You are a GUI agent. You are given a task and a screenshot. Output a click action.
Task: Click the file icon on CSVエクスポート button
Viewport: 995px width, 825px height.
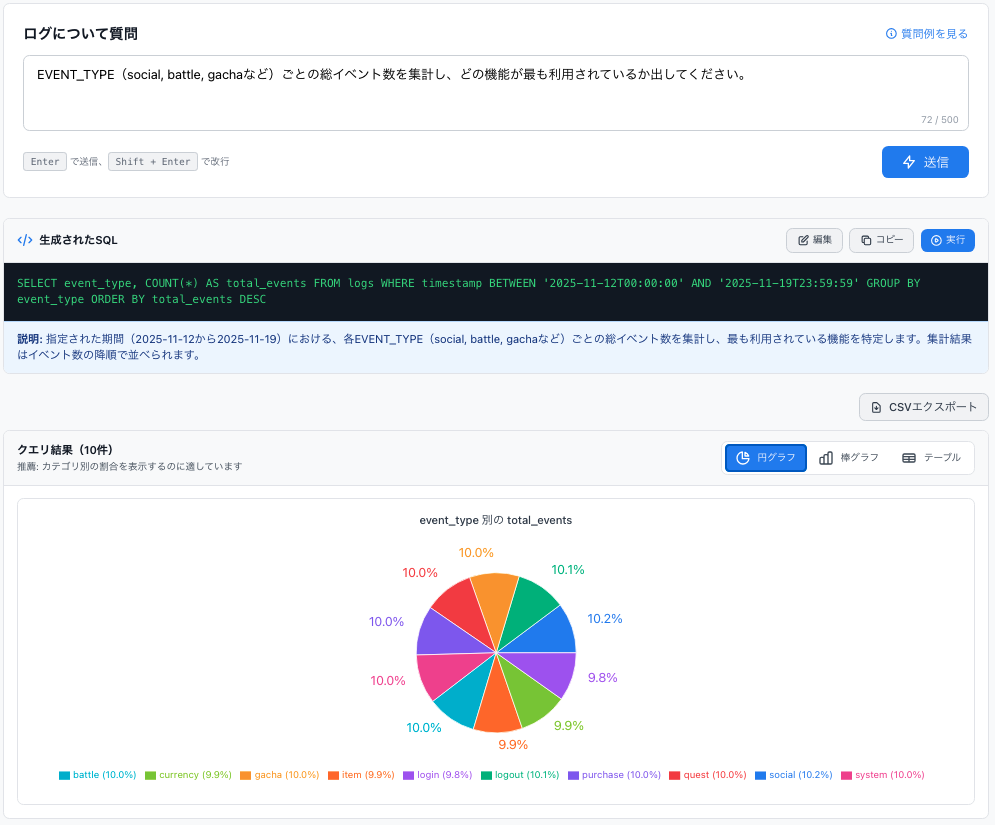878,407
